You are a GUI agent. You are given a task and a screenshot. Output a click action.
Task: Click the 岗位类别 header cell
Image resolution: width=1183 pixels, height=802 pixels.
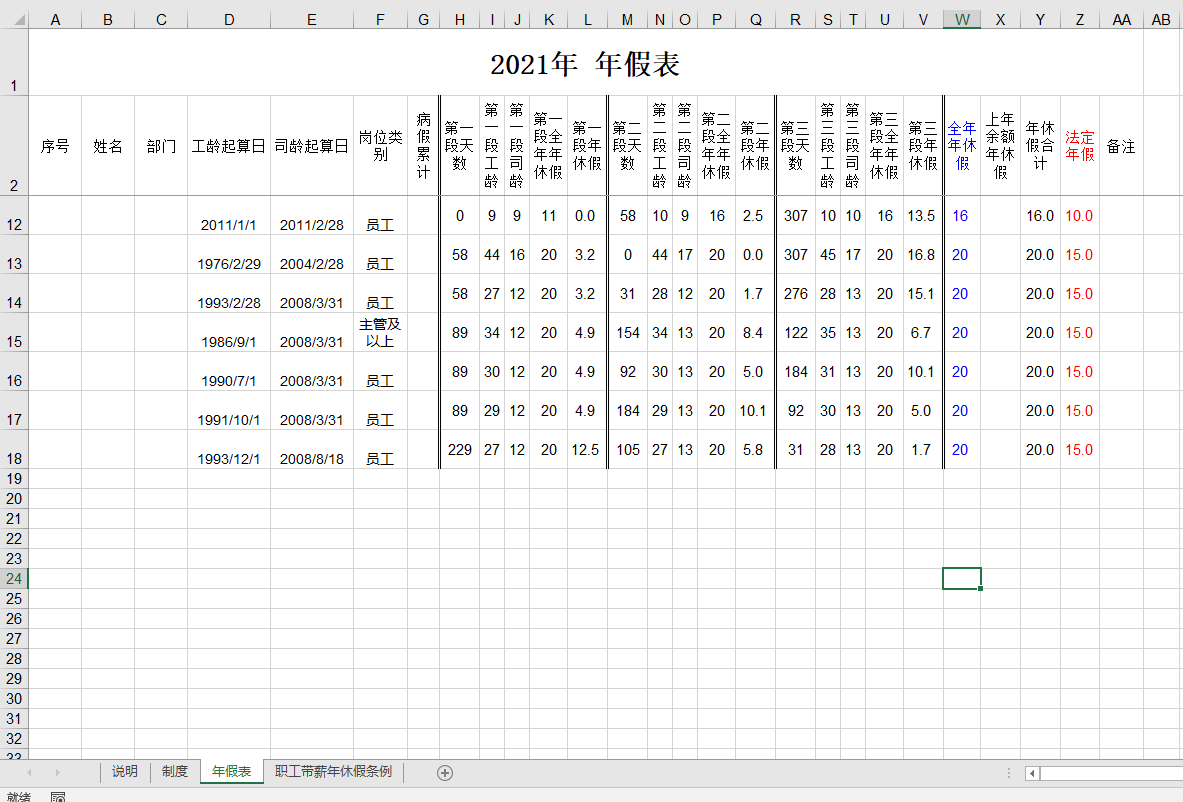pos(380,146)
